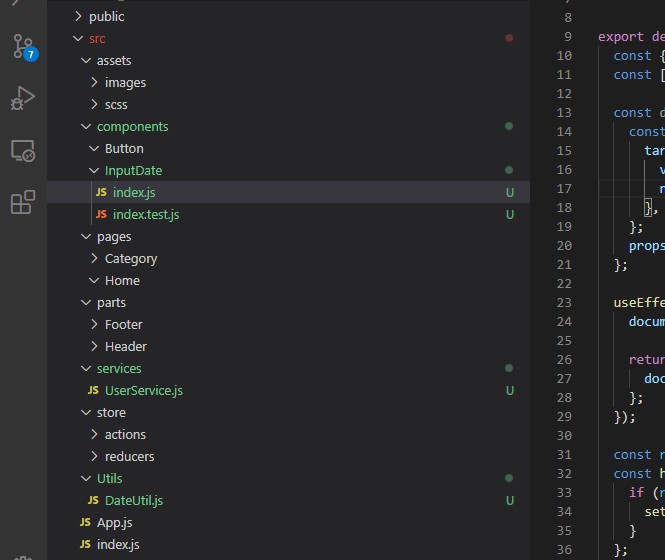
Task: Open UserService.js file
Action: [x=288, y=390]
